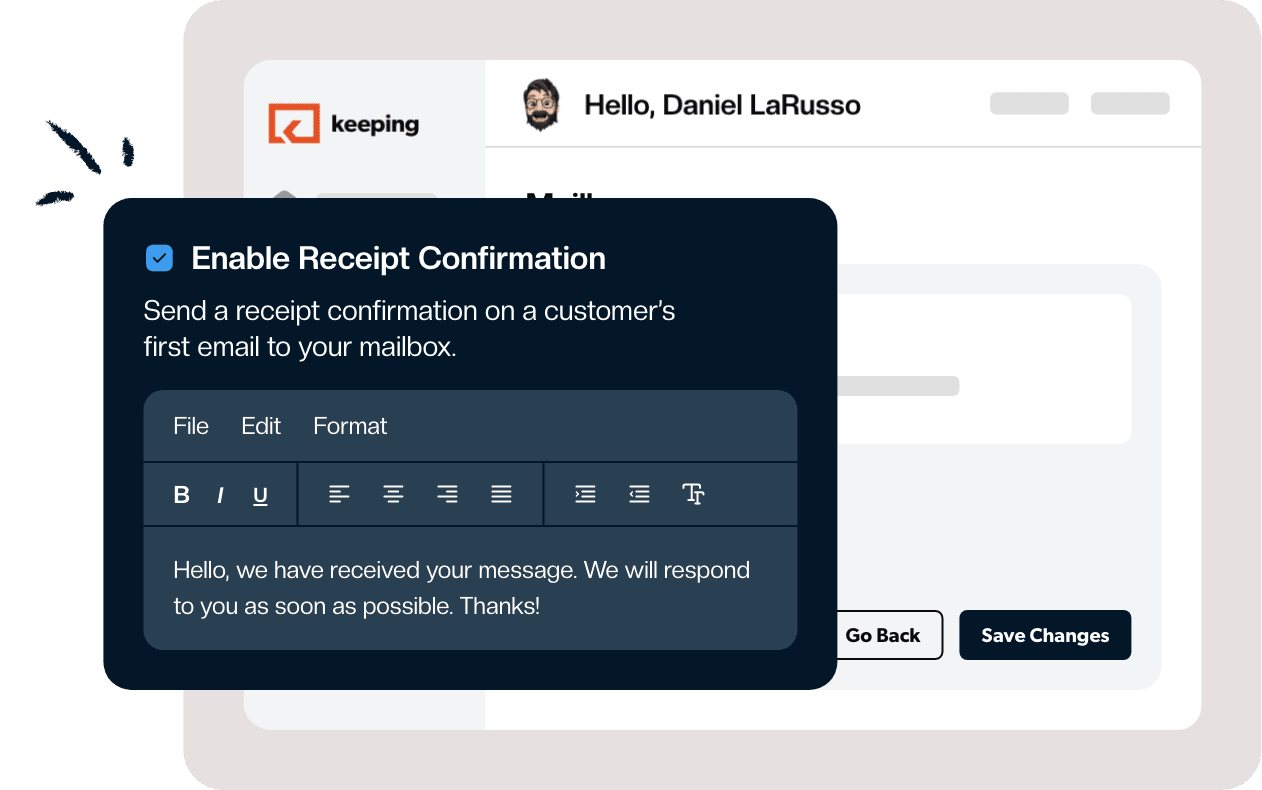Viewport: 1262px width, 790px height.
Task: Select left text alignment
Action: 339,494
